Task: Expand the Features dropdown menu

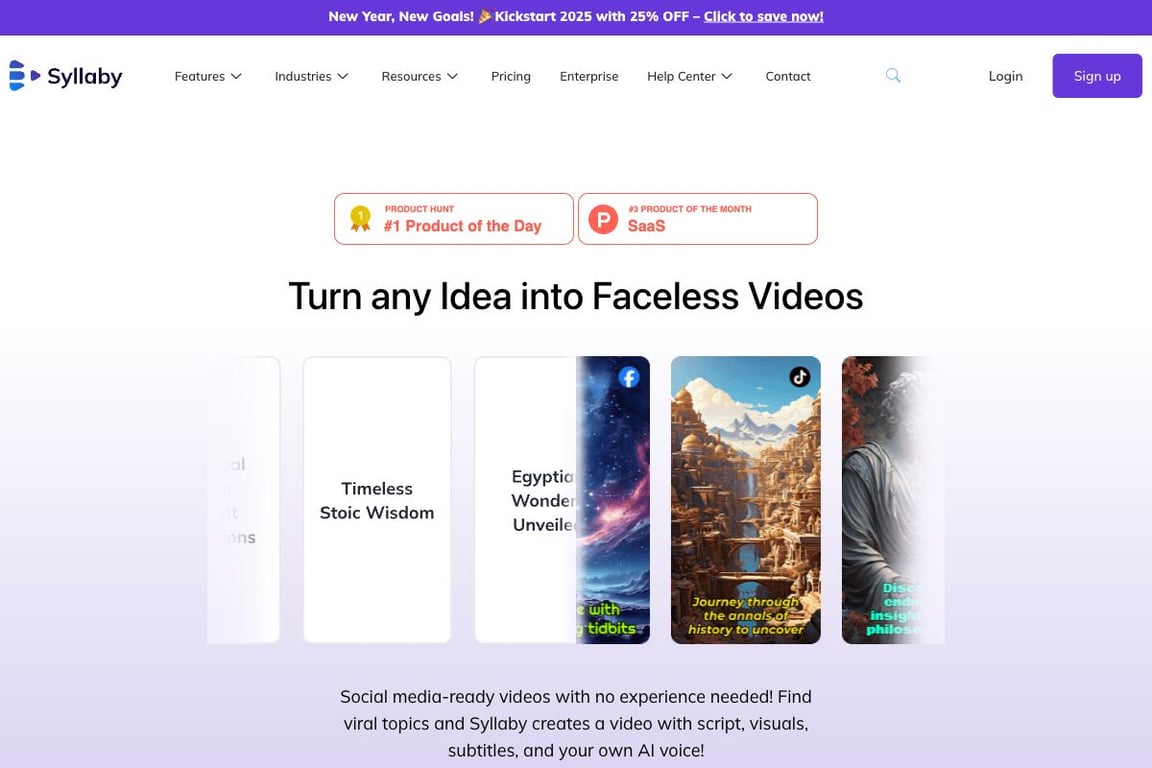Action: tap(208, 76)
